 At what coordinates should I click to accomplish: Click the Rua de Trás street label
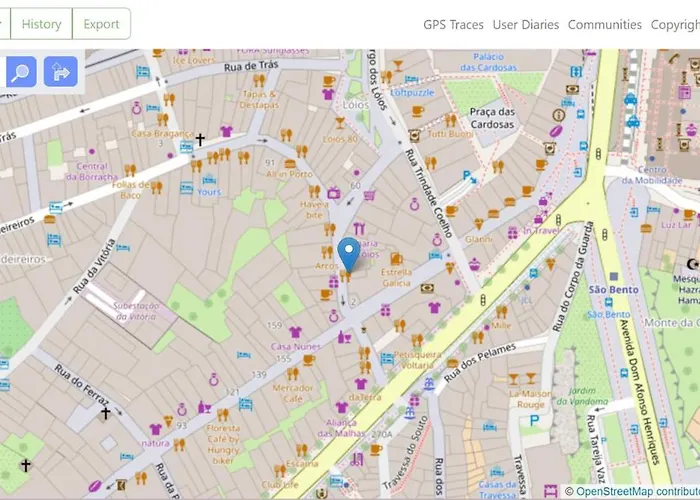tap(251, 66)
